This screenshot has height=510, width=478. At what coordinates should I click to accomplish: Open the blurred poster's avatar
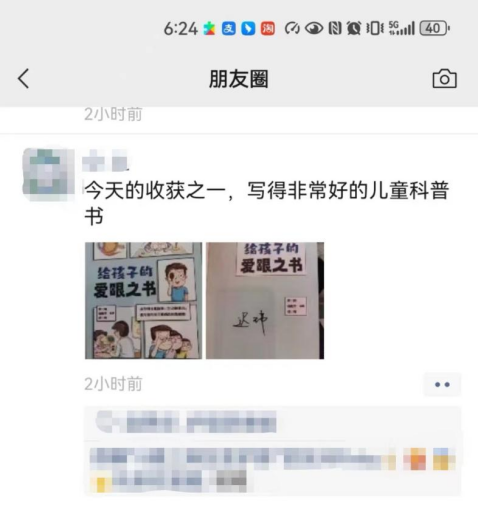pos(49,174)
